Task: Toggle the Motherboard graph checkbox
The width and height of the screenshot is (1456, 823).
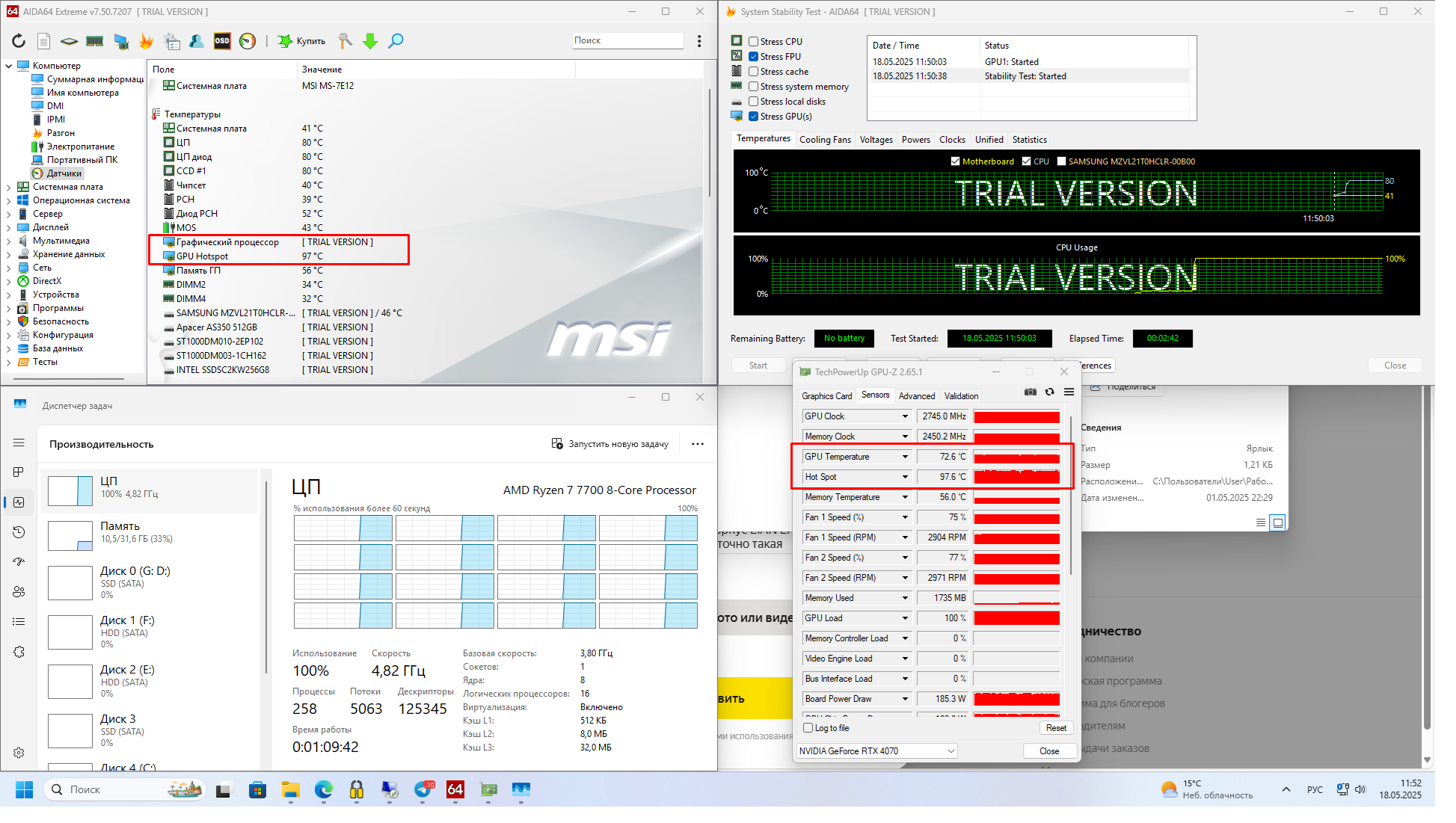Action: (x=955, y=161)
